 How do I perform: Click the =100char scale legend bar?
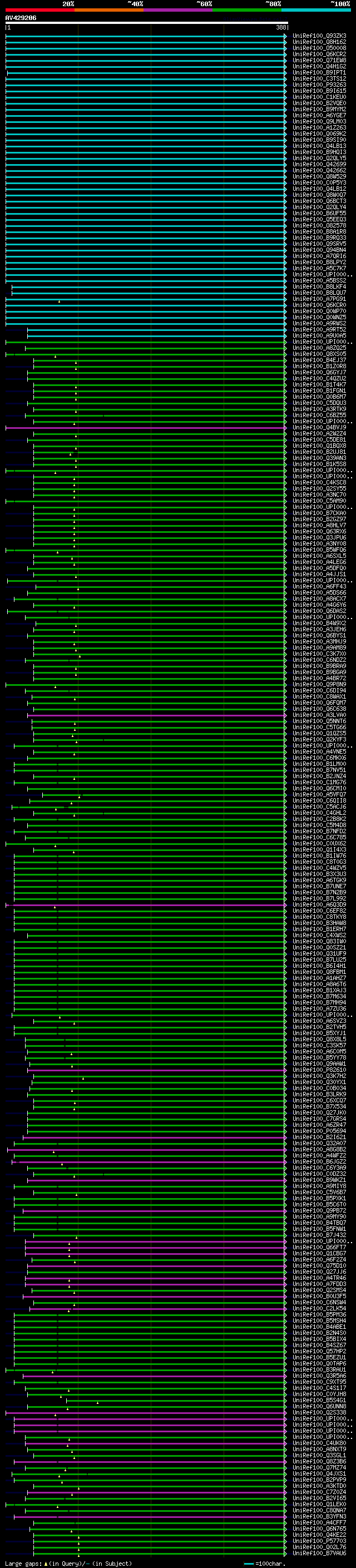pos(249,1564)
